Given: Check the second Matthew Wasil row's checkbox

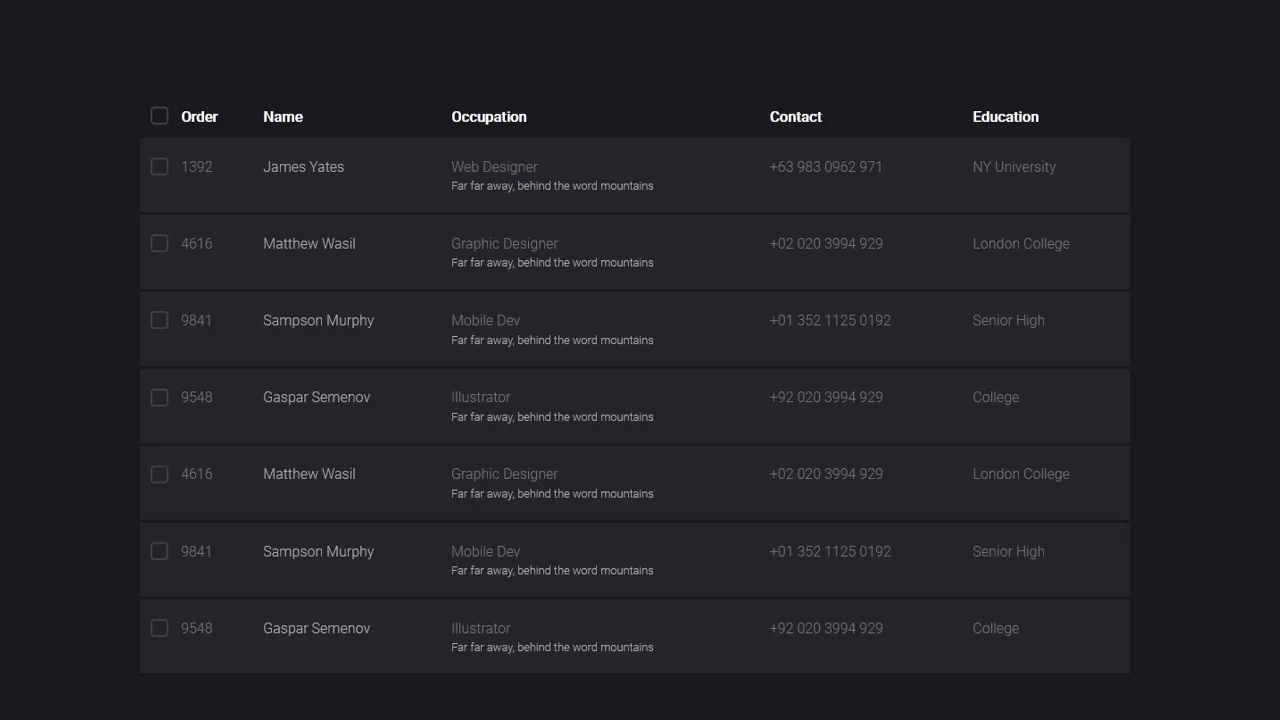Looking at the screenshot, I should click(159, 474).
